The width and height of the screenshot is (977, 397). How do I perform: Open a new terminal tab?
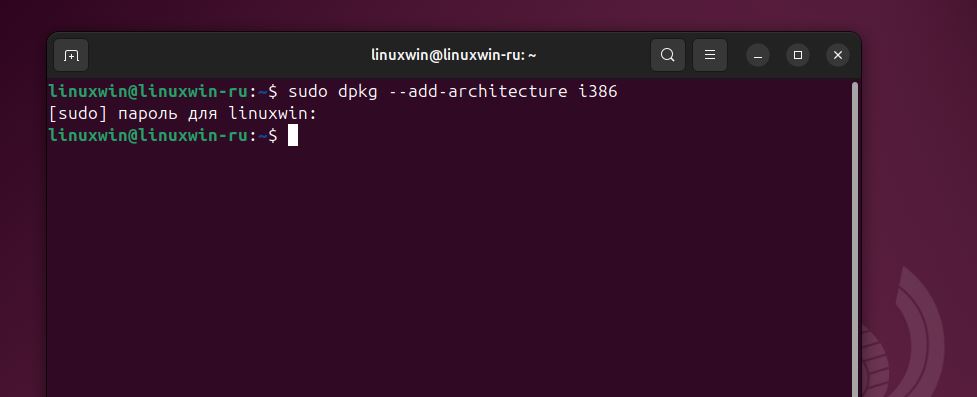(71, 55)
